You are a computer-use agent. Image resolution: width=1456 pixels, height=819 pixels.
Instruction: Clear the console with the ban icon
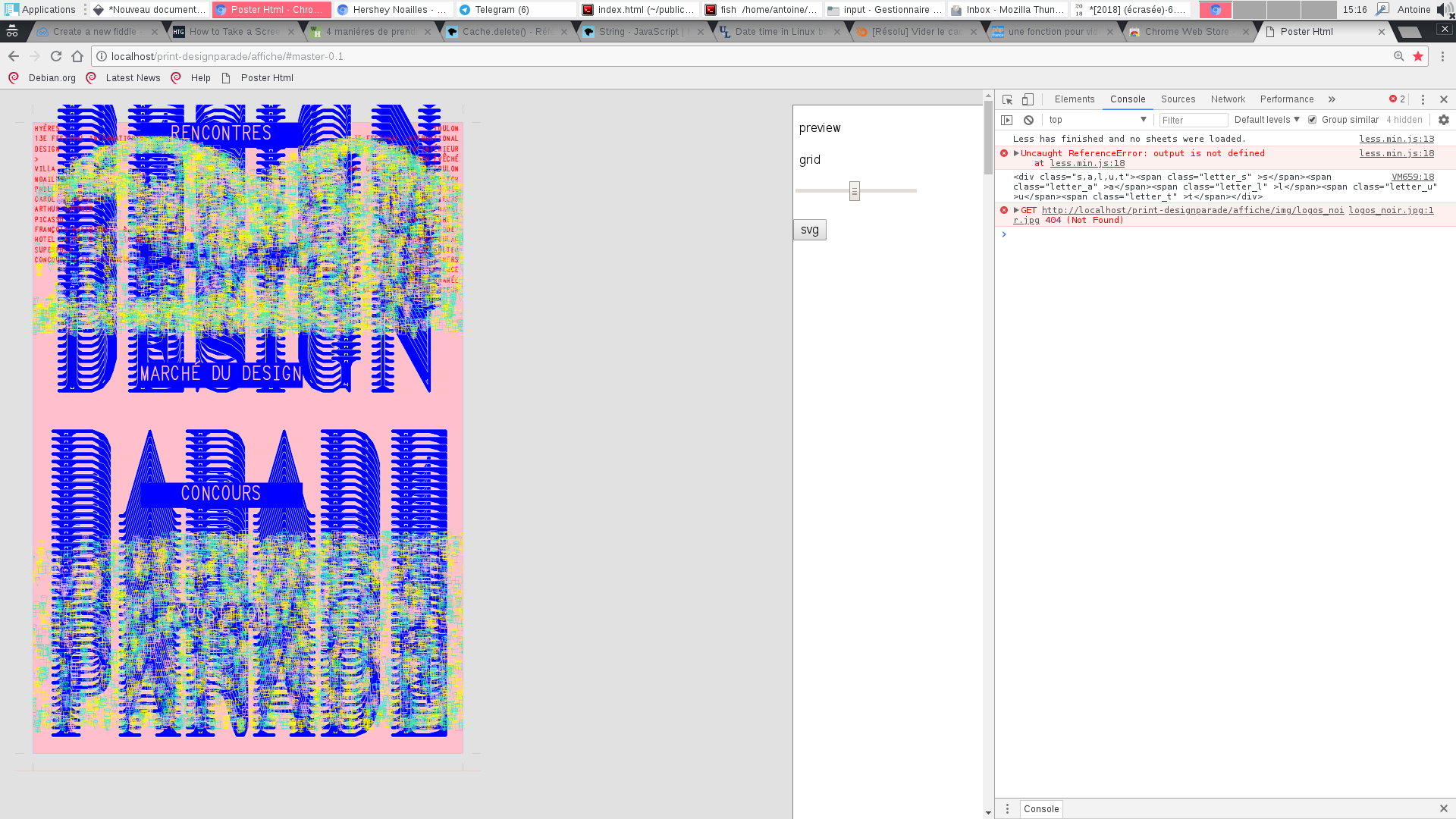1028,120
